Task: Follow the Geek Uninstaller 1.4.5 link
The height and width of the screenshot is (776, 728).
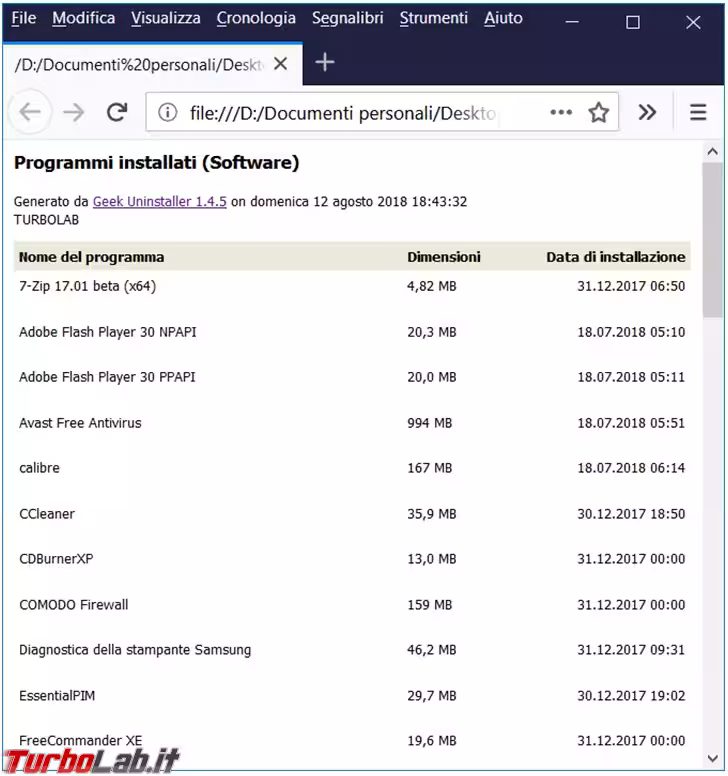Action: (160, 201)
